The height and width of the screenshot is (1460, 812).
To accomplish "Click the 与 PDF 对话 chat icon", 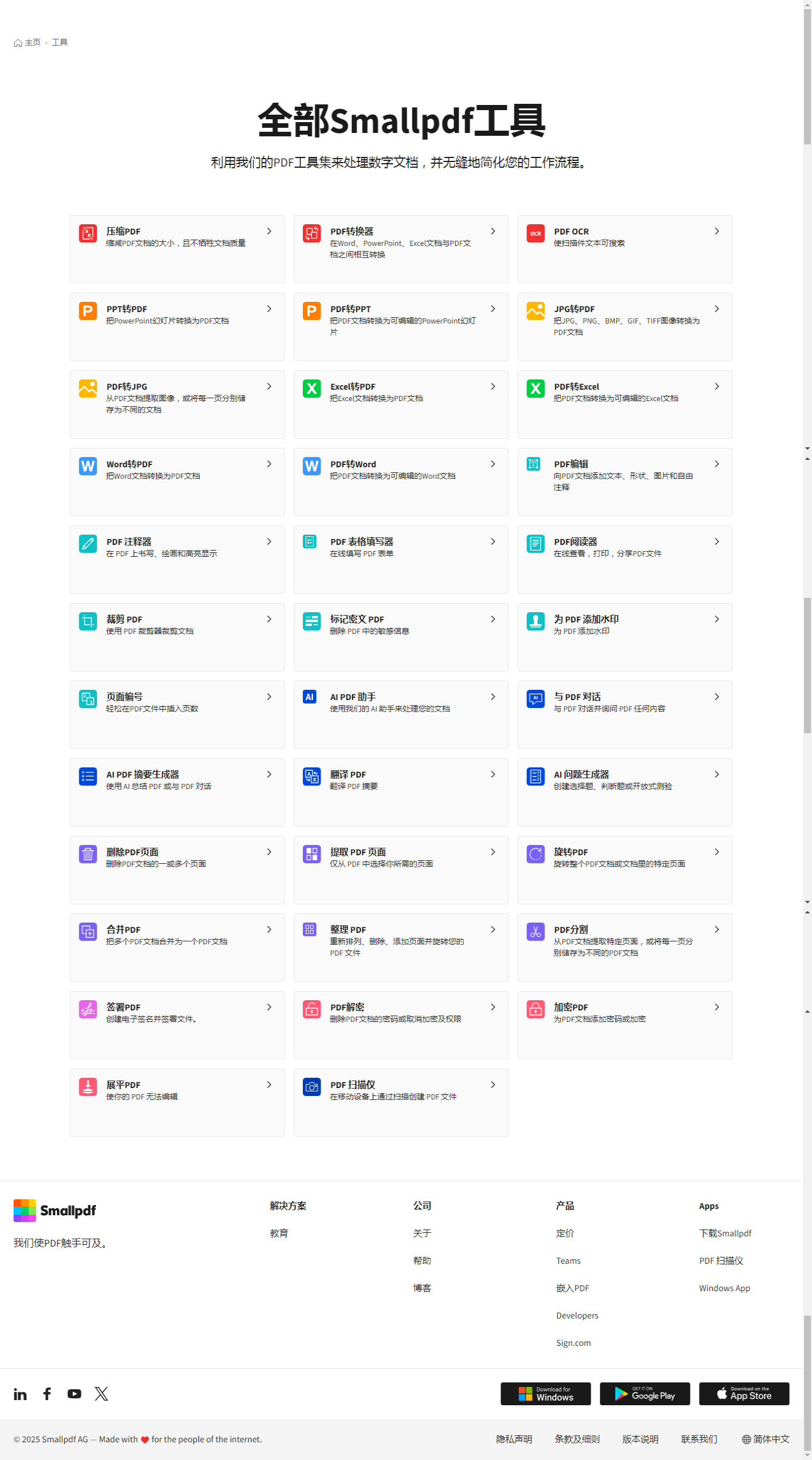I will (x=535, y=699).
